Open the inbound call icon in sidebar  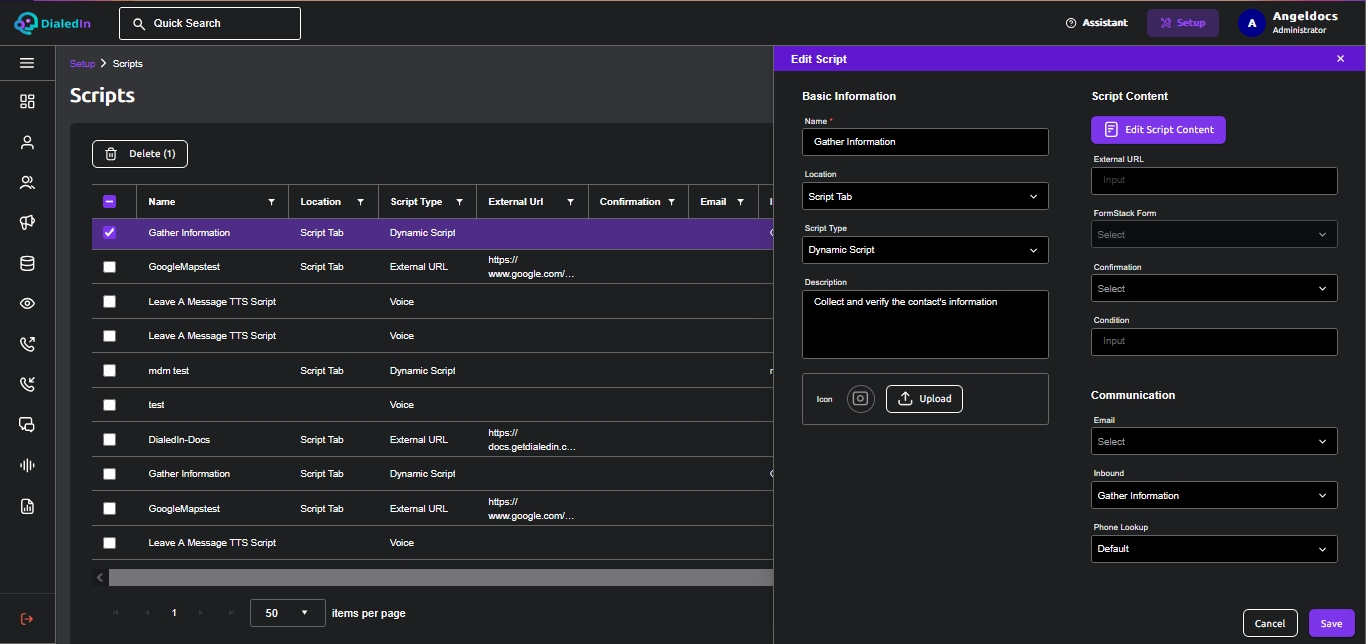click(x=27, y=384)
